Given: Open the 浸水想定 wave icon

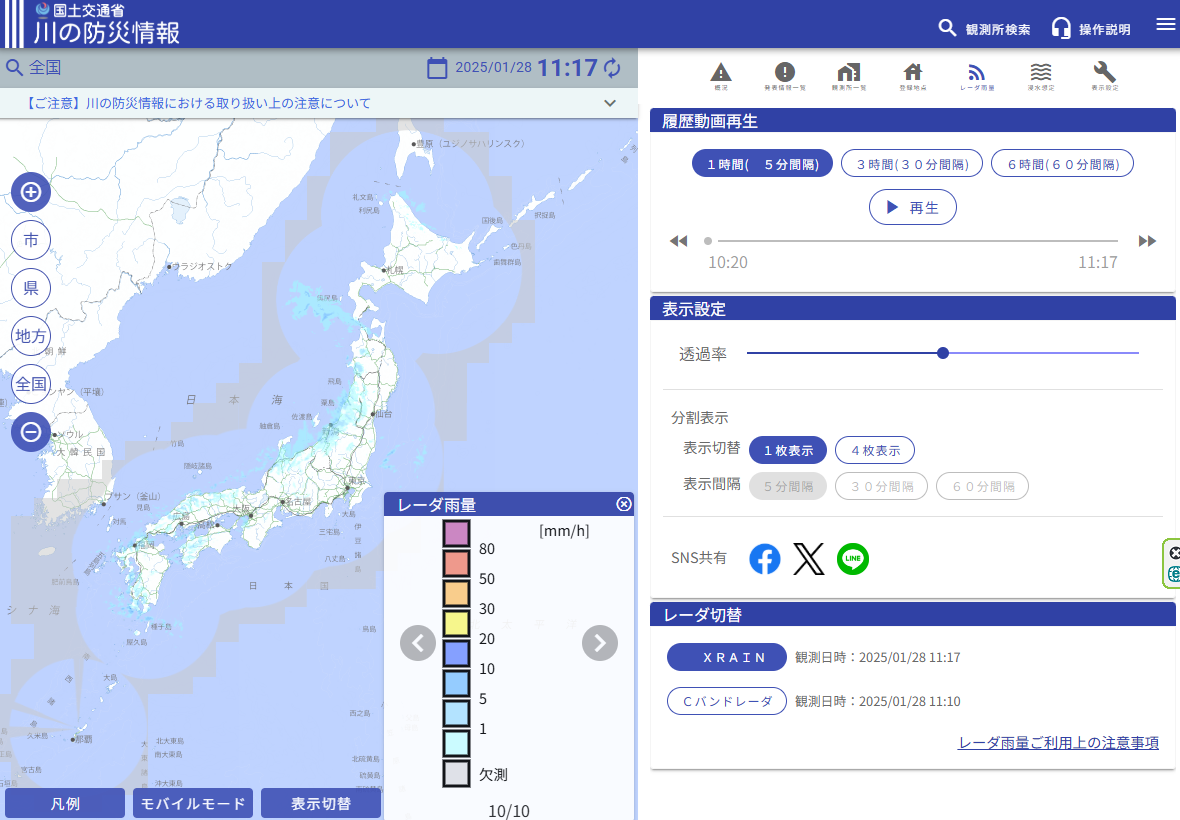Looking at the screenshot, I should coord(1041,75).
